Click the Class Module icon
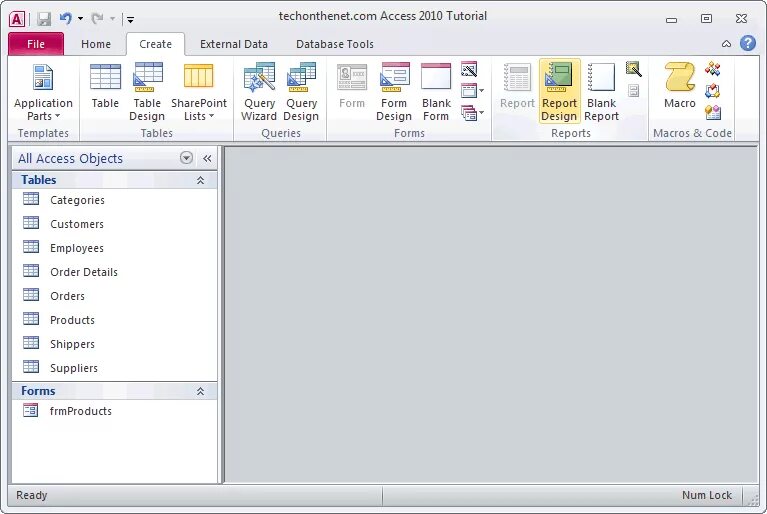767x514 pixels. (713, 91)
